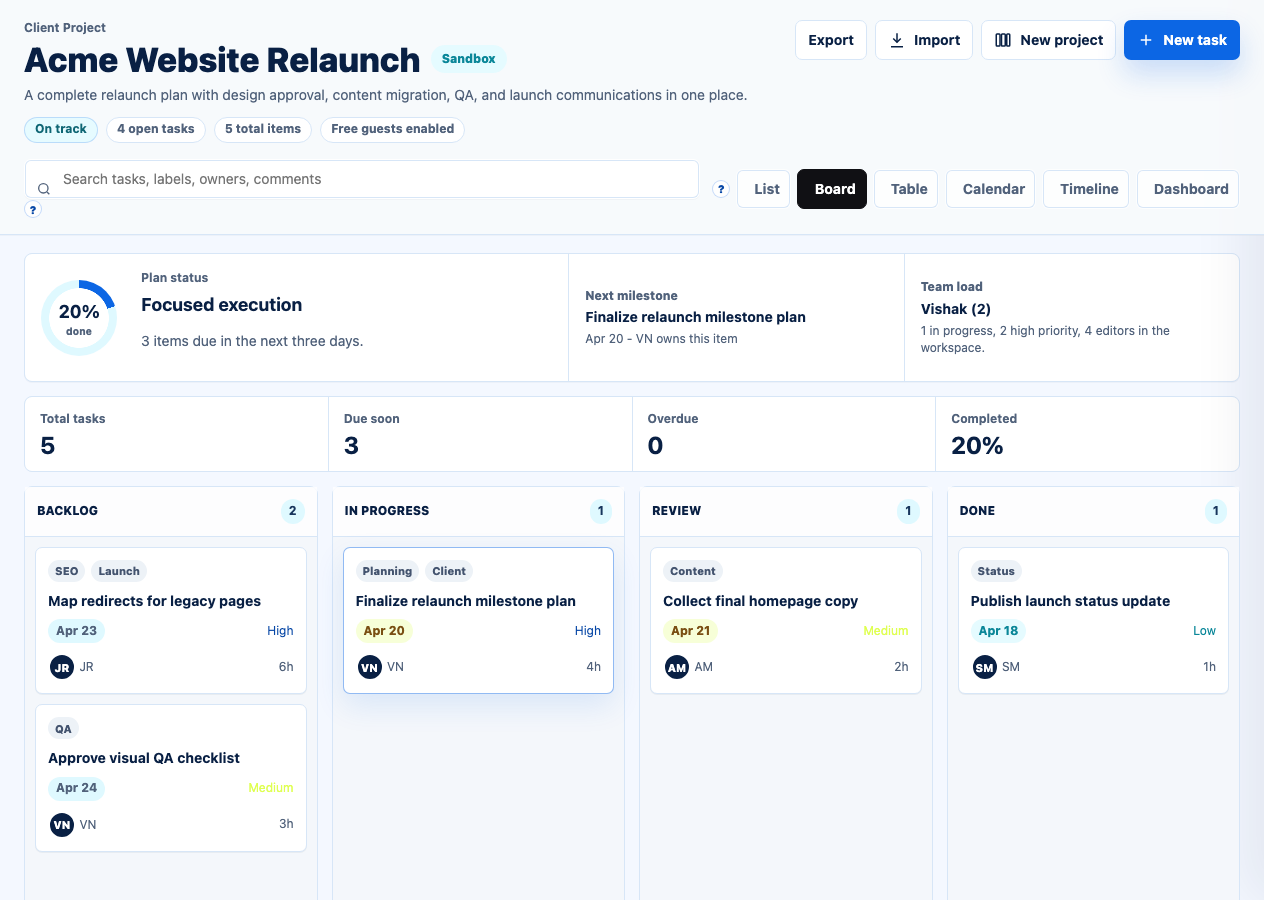
Task: Click the VN avatar on Finalize relaunch card
Action: 370,667
